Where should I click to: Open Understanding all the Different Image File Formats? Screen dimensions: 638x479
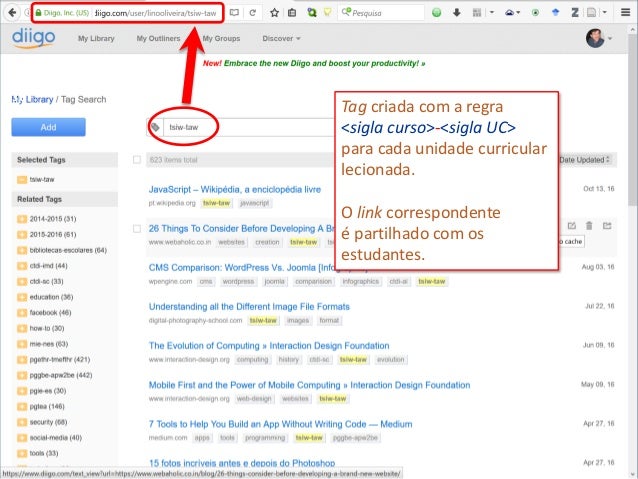pyautogui.click(x=249, y=306)
